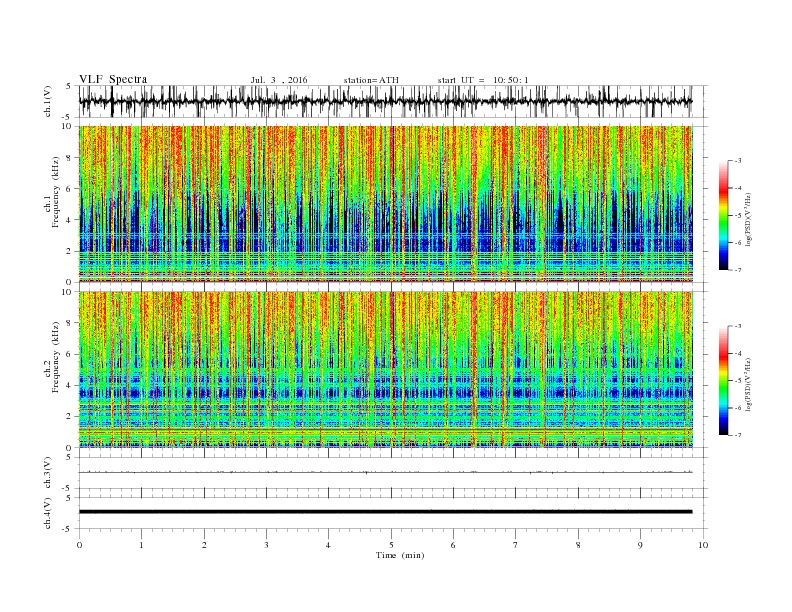Click the '-7' value on ch.2 color scale
The width and height of the screenshot is (792, 612).
tap(738, 435)
